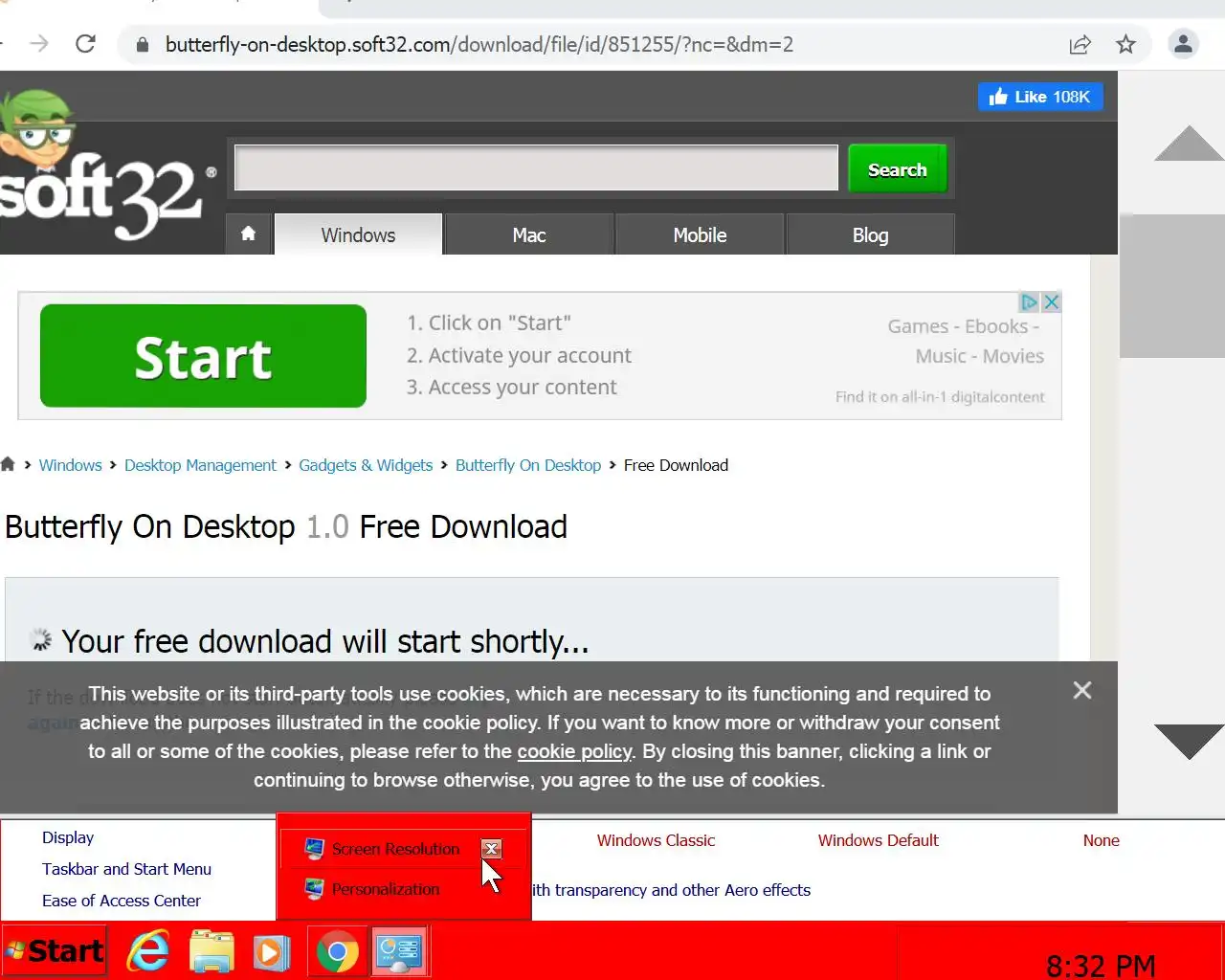1225x980 pixels.
Task: Click the Soft32 home icon tab
Action: pyautogui.click(x=249, y=234)
